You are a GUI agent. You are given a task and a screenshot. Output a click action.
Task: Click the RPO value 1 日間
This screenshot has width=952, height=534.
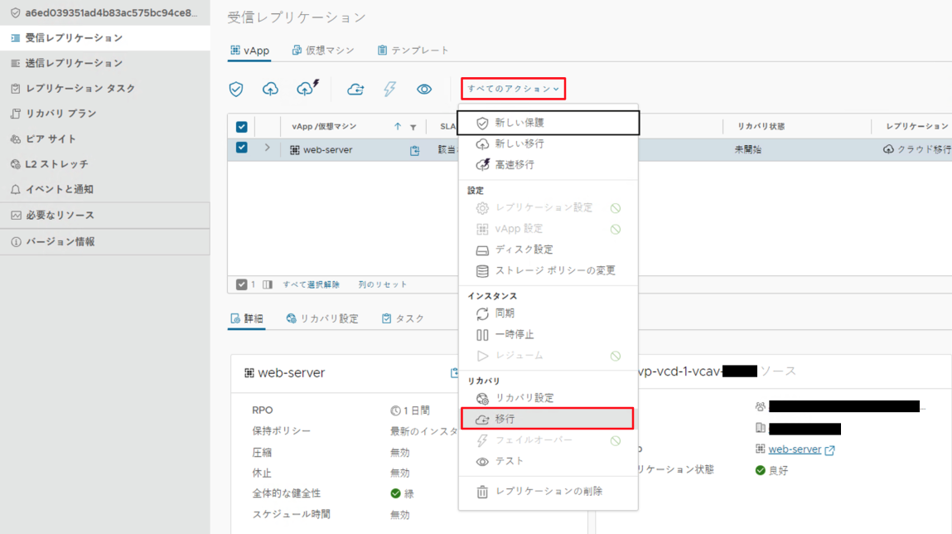pyautogui.click(x=410, y=411)
